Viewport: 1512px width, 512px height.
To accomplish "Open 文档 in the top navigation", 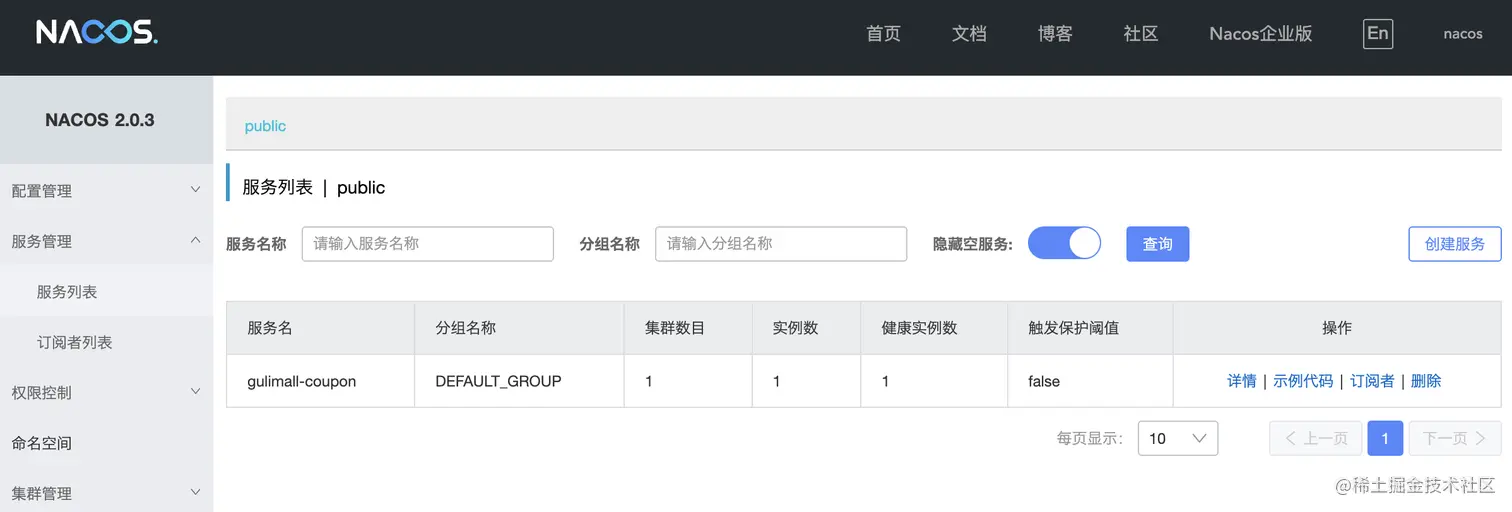I will [969, 34].
